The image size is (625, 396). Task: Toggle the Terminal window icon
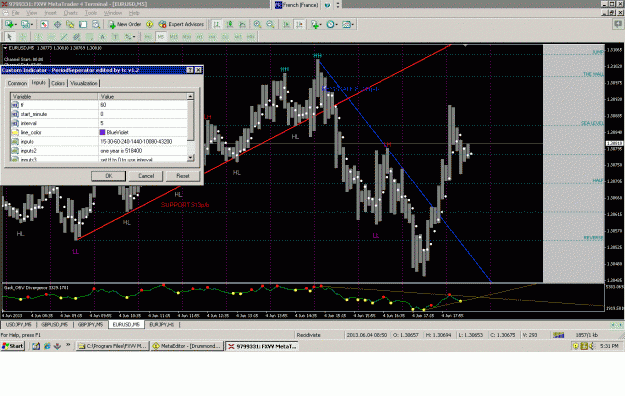83,24
